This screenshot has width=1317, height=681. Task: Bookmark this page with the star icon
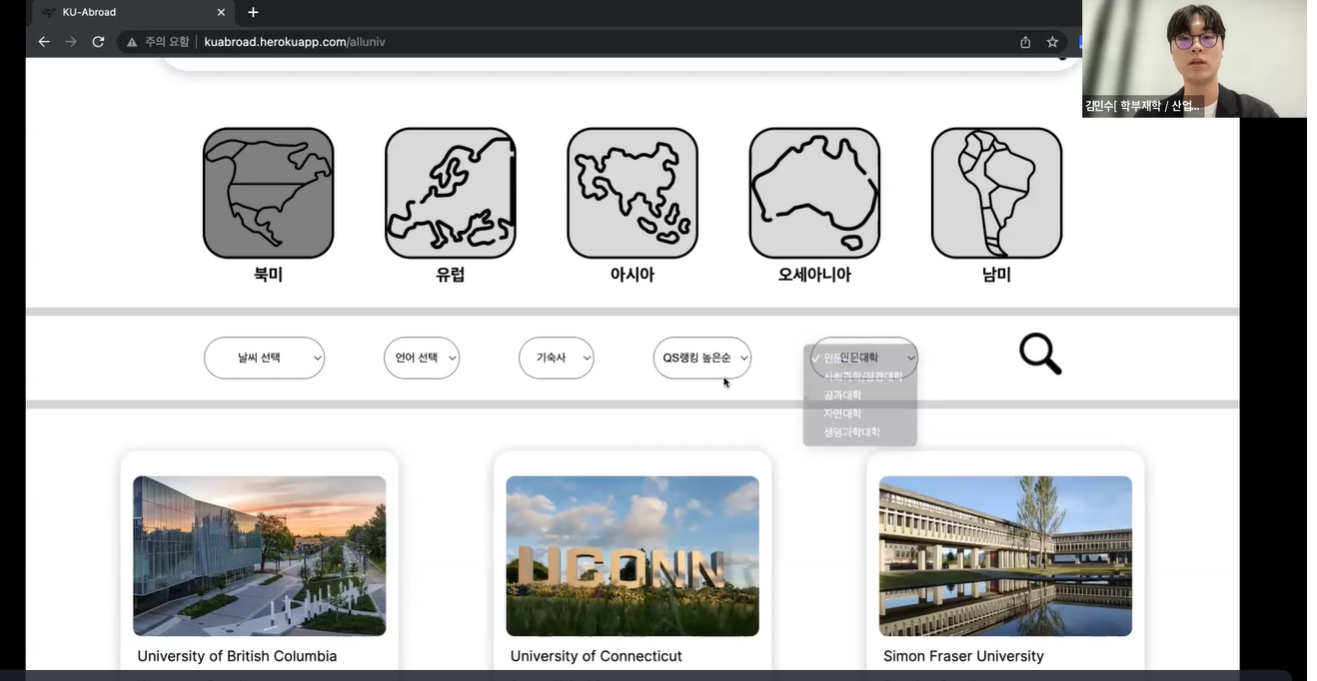click(1052, 42)
